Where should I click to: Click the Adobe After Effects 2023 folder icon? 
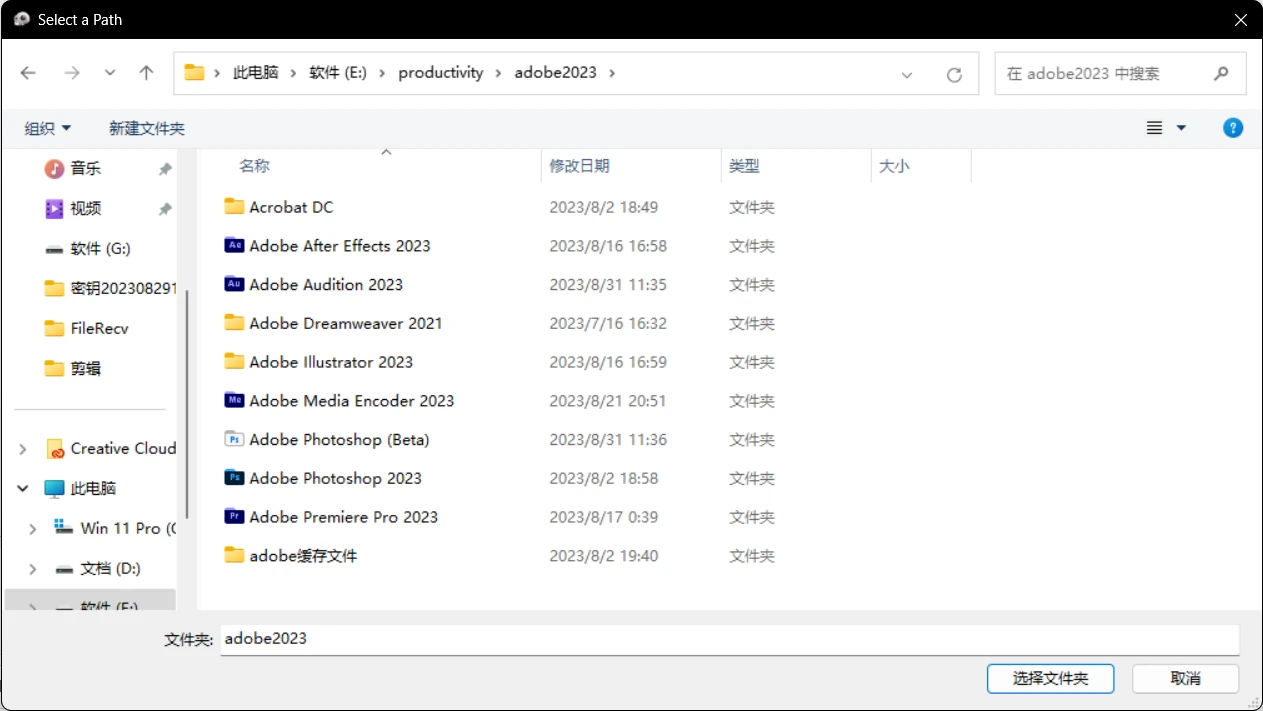(x=234, y=245)
